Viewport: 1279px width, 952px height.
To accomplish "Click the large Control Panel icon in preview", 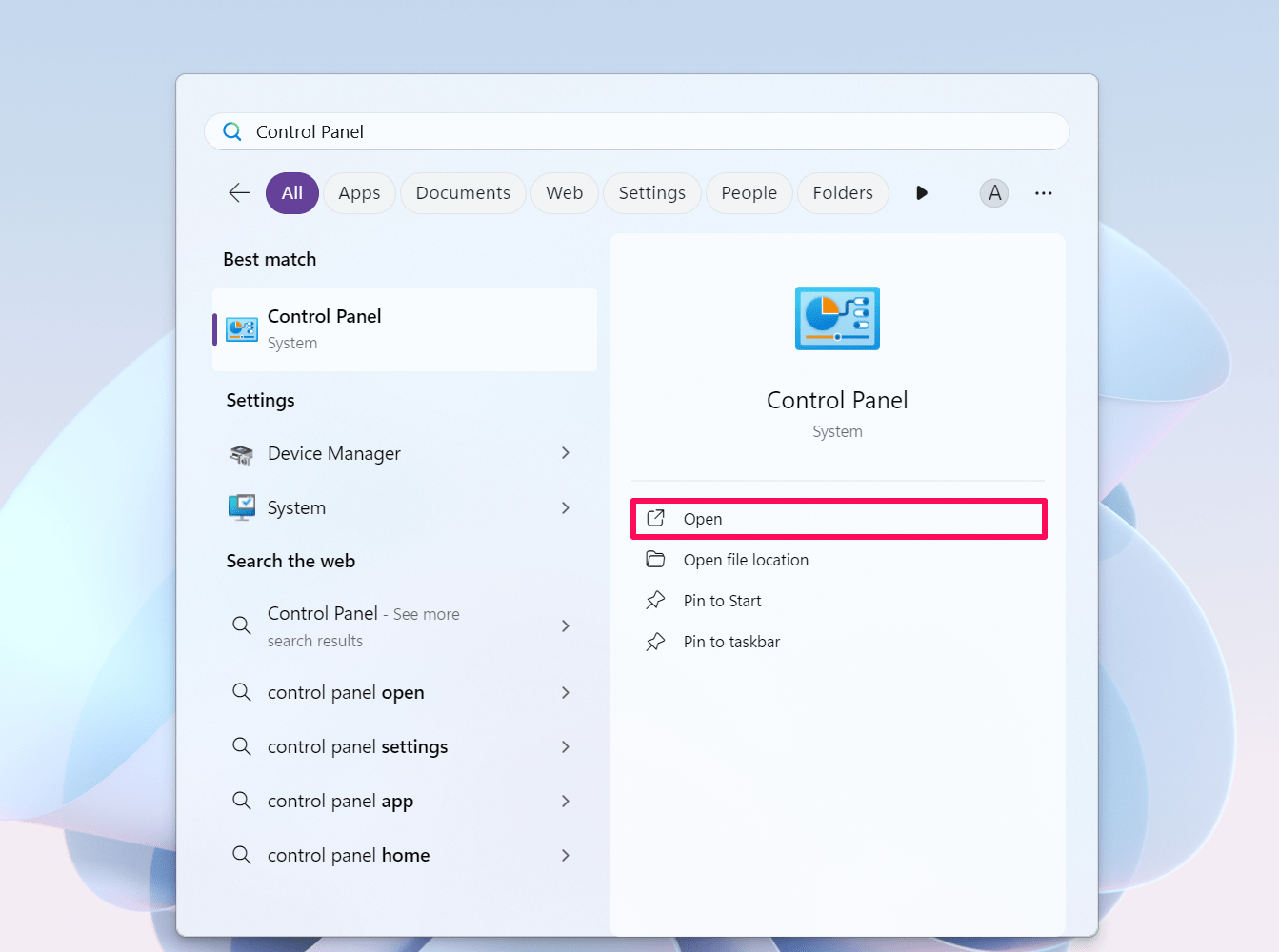I will click(837, 318).
